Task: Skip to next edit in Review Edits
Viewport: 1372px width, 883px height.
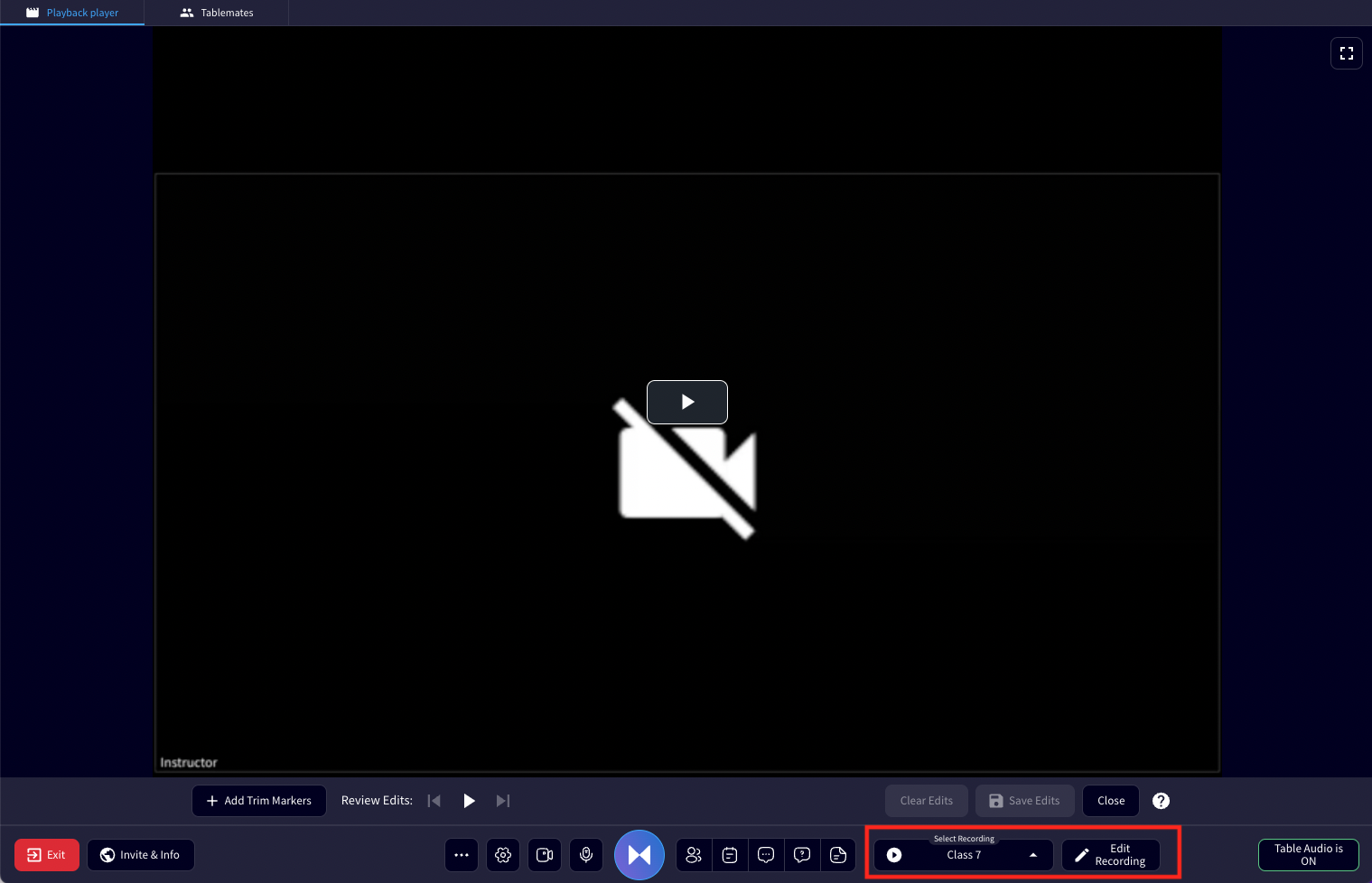Action: 503,801
